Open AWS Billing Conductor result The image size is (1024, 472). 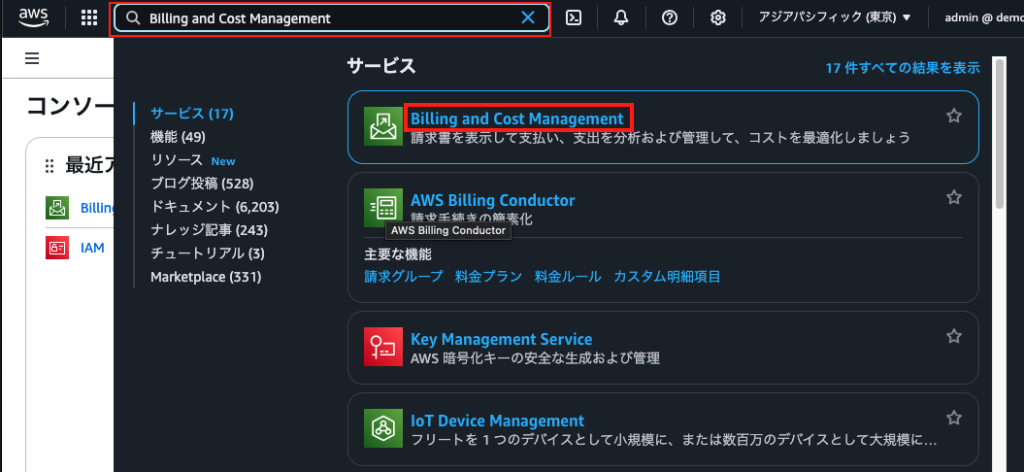[x=492, y=200]
